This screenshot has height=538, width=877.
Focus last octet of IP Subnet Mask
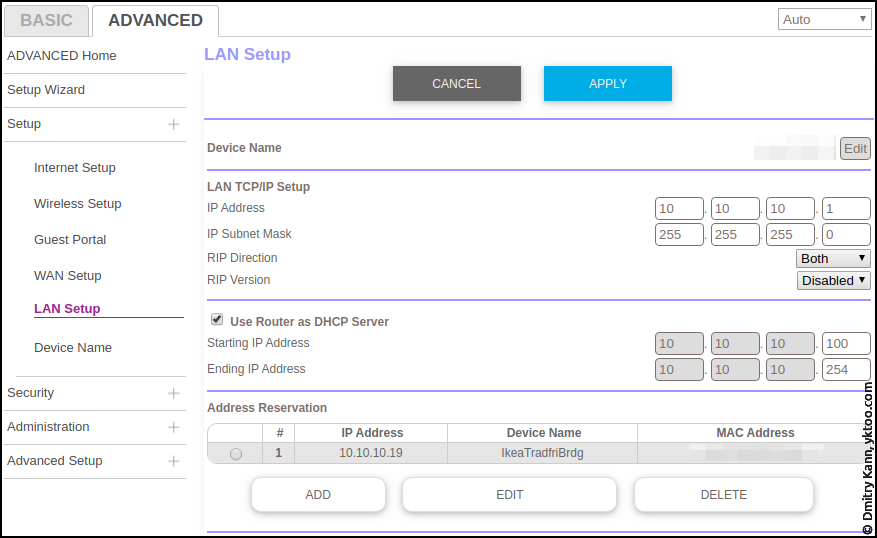[x=846, y=235]
